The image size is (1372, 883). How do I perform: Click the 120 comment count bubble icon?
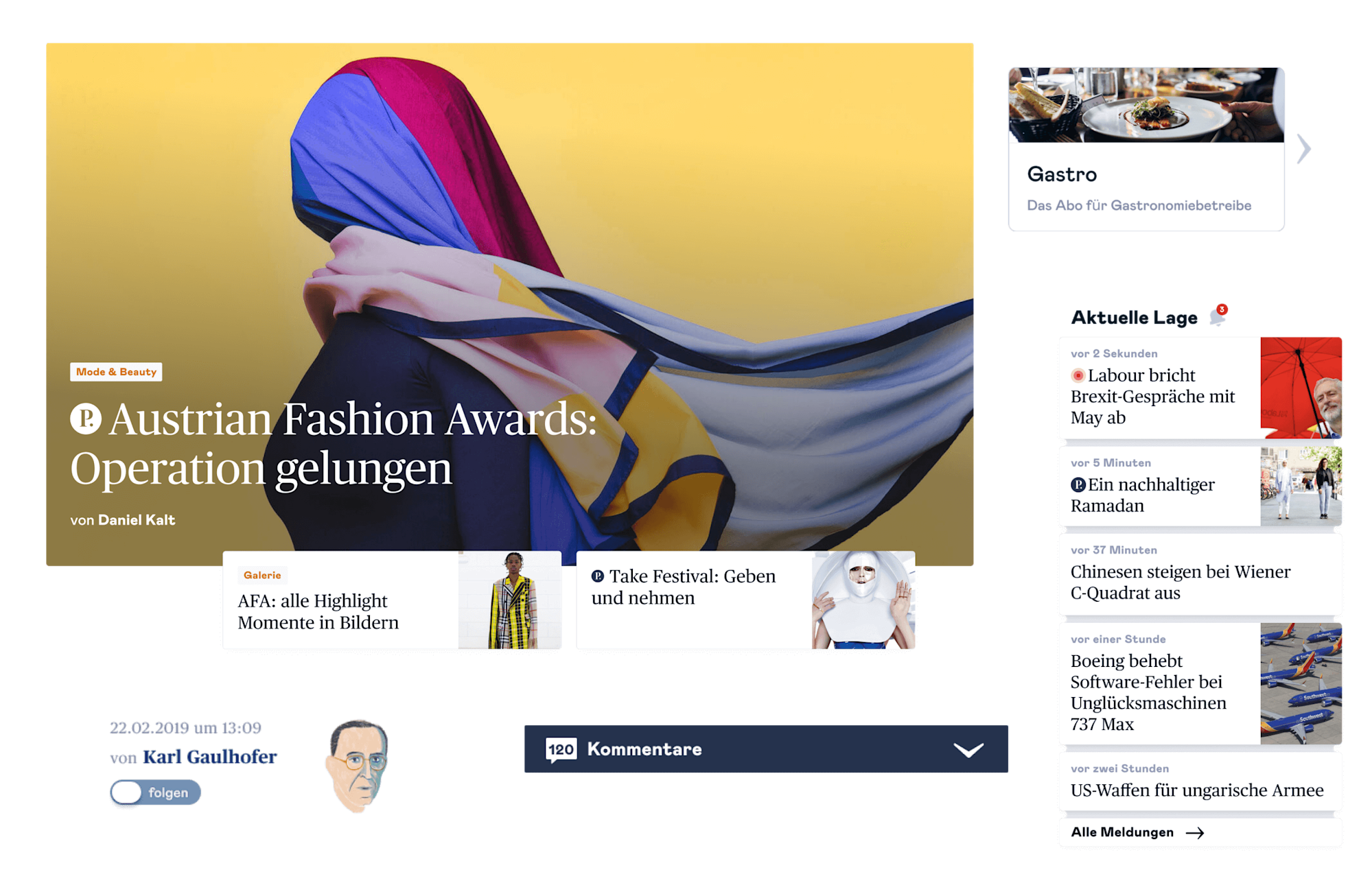click(561, 749)
